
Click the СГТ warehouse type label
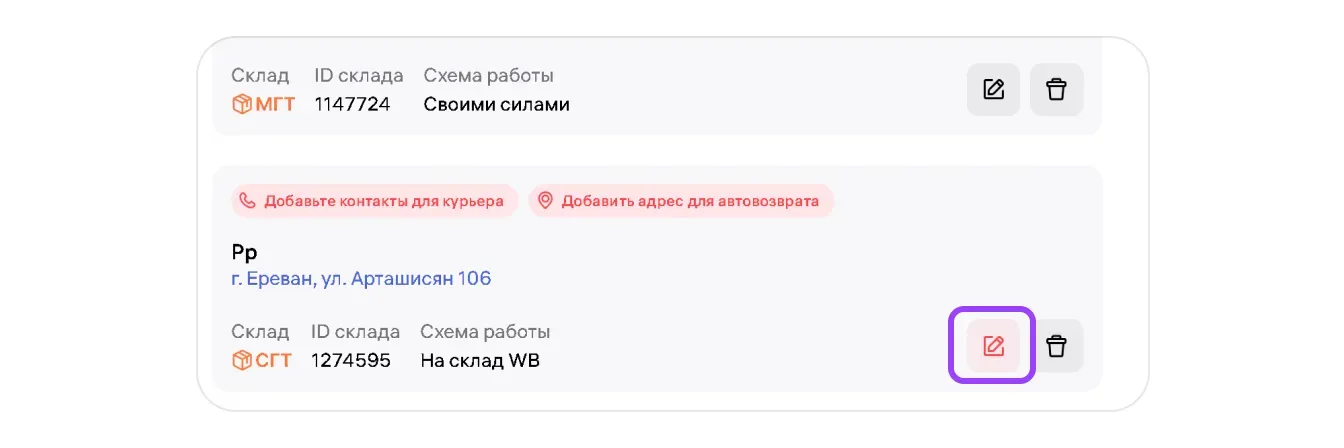tap(273, 360)
